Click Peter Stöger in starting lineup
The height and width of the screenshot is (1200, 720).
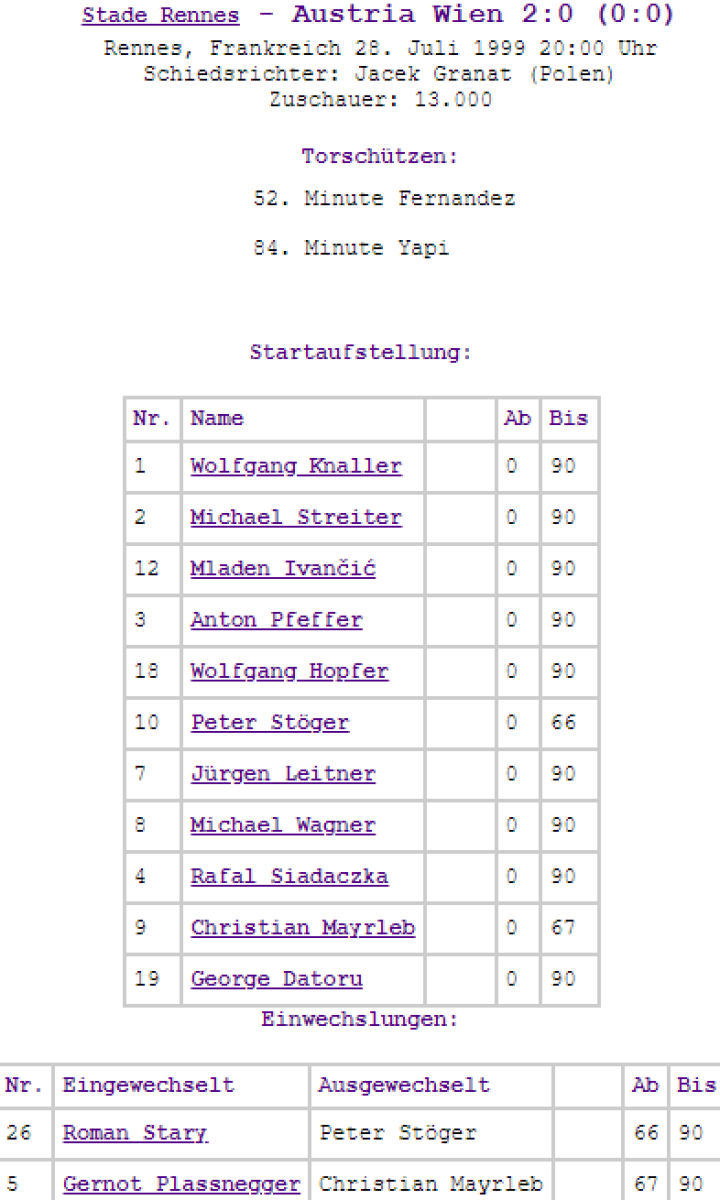click(x=270, y=723)
